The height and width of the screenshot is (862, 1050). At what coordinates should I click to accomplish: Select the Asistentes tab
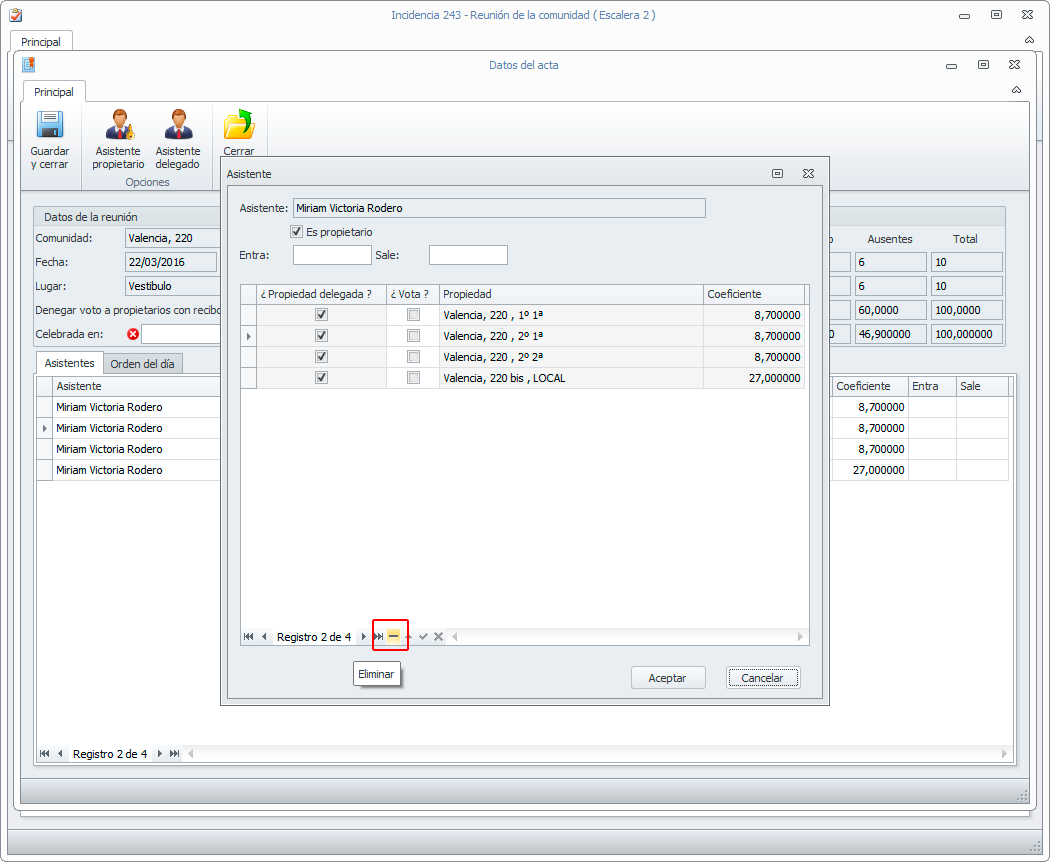(x=70, y=363)
